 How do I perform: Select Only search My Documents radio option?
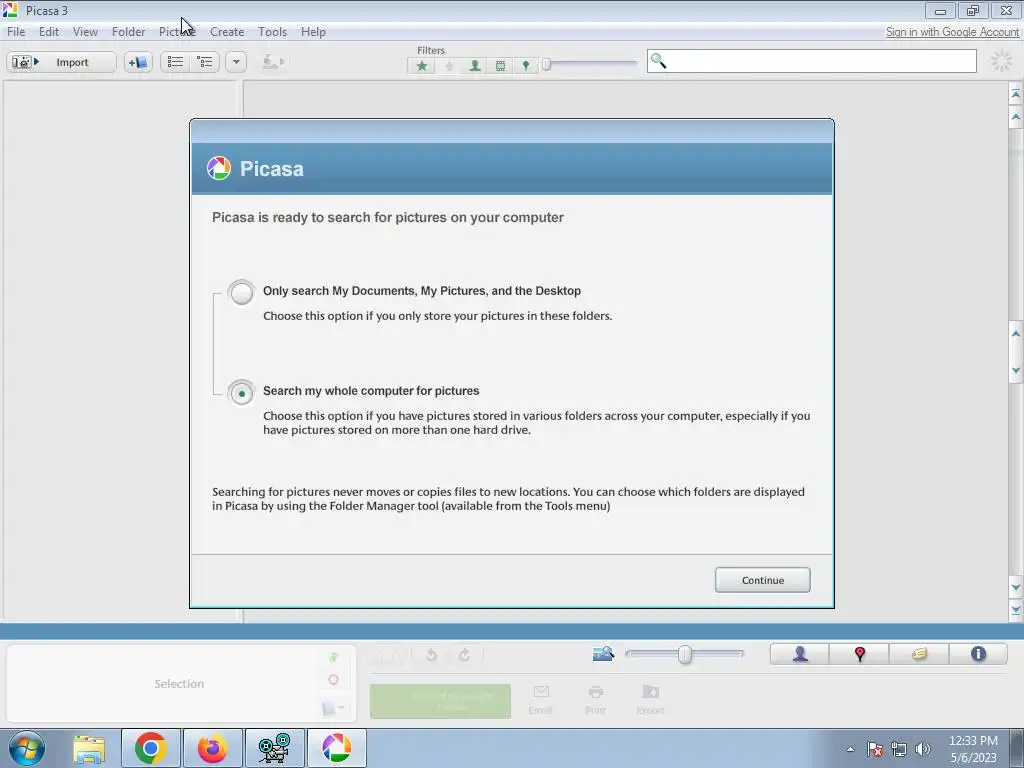tap(241, 292)
